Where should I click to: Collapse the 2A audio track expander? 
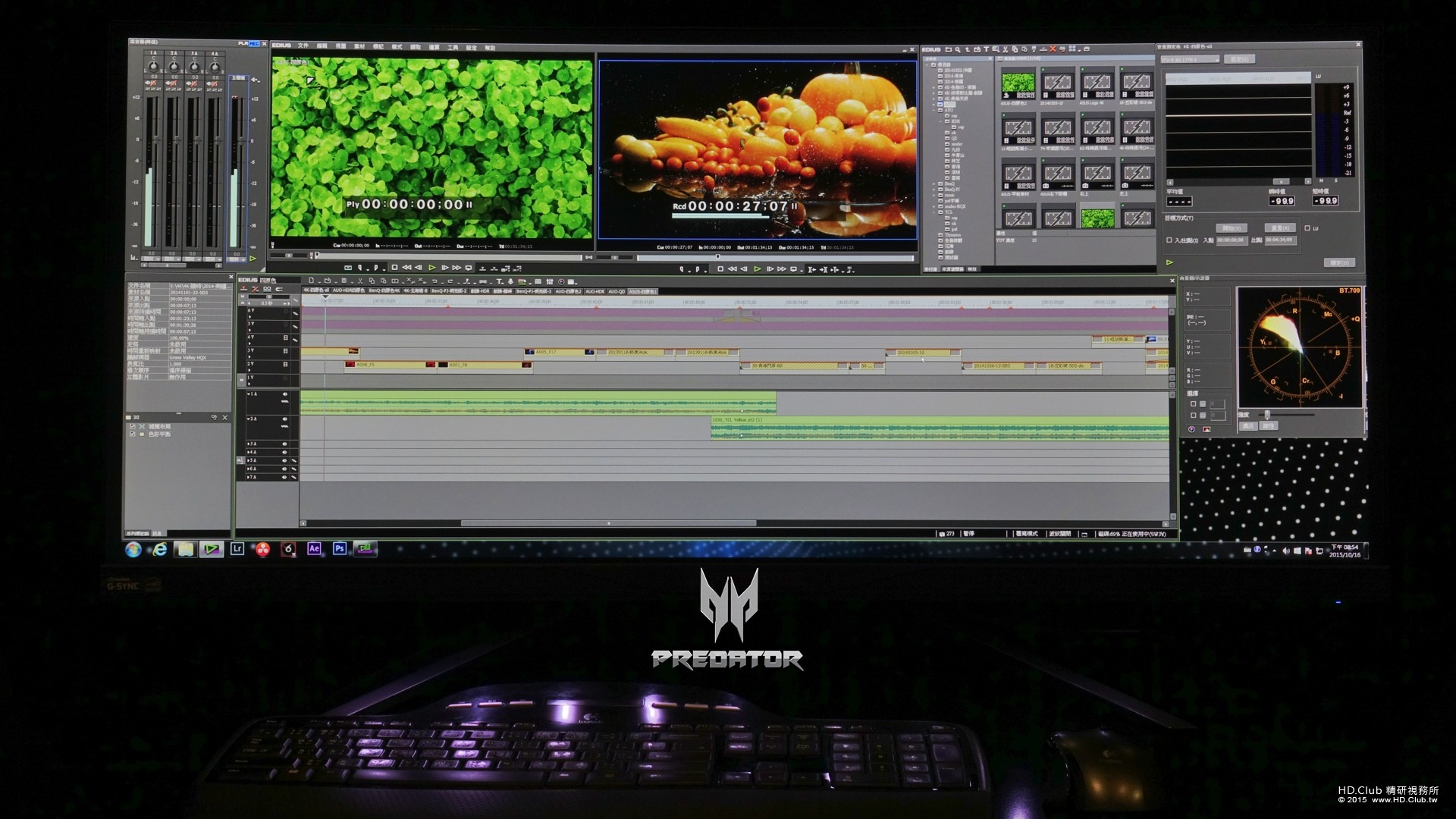(x=248, y=419)
